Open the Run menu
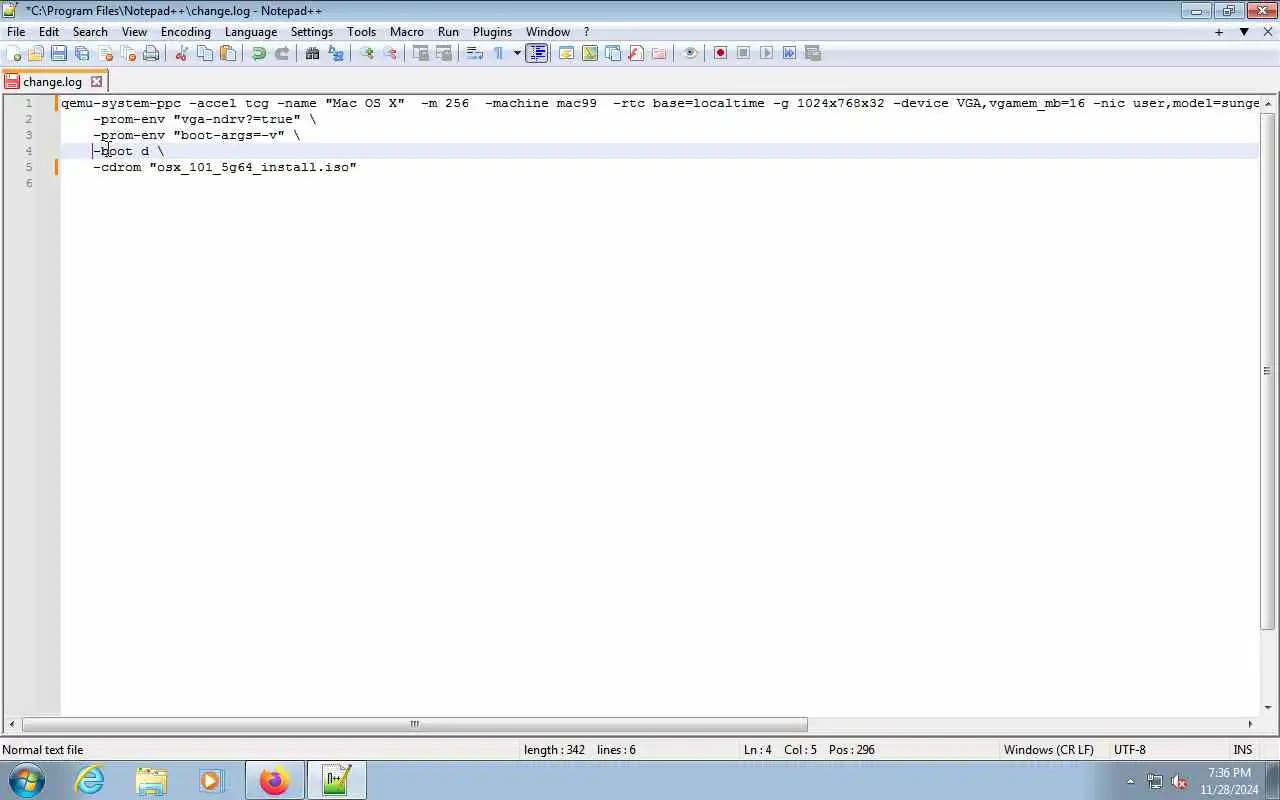The image size is (1280, 800). coord(448,32)
